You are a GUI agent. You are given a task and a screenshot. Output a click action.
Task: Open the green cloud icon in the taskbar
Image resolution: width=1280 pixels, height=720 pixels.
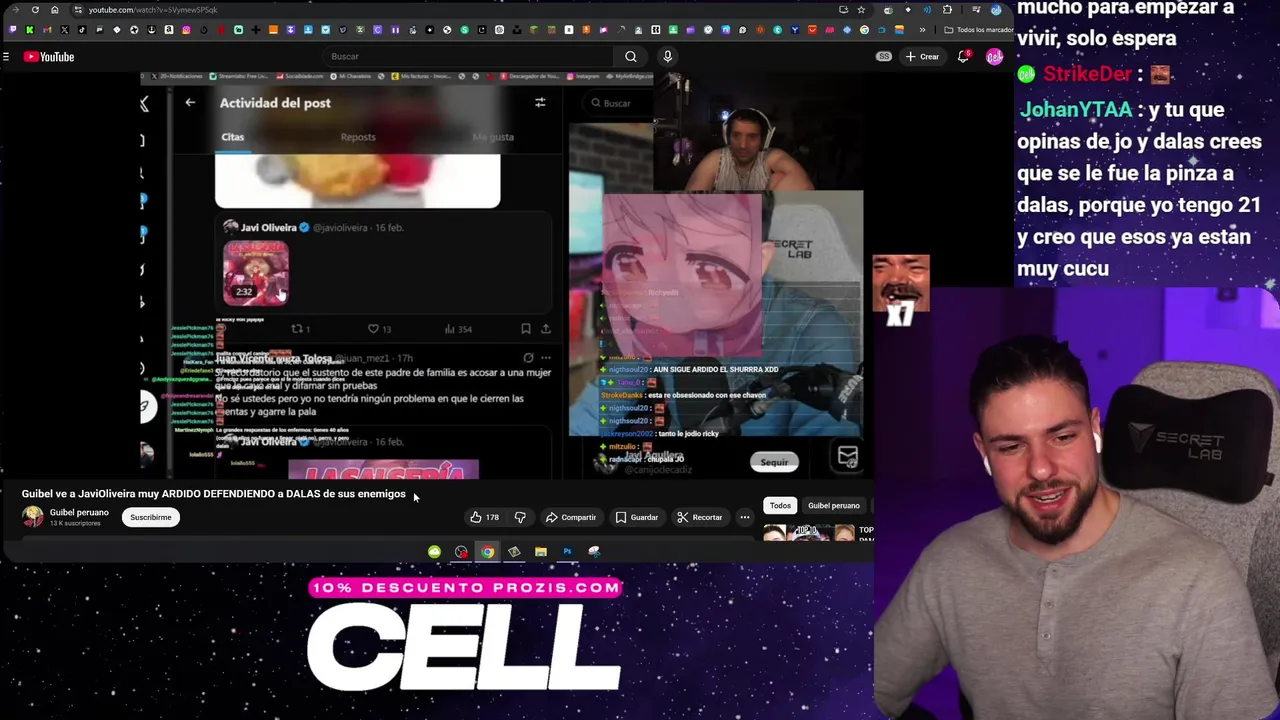tap(434, 552)
